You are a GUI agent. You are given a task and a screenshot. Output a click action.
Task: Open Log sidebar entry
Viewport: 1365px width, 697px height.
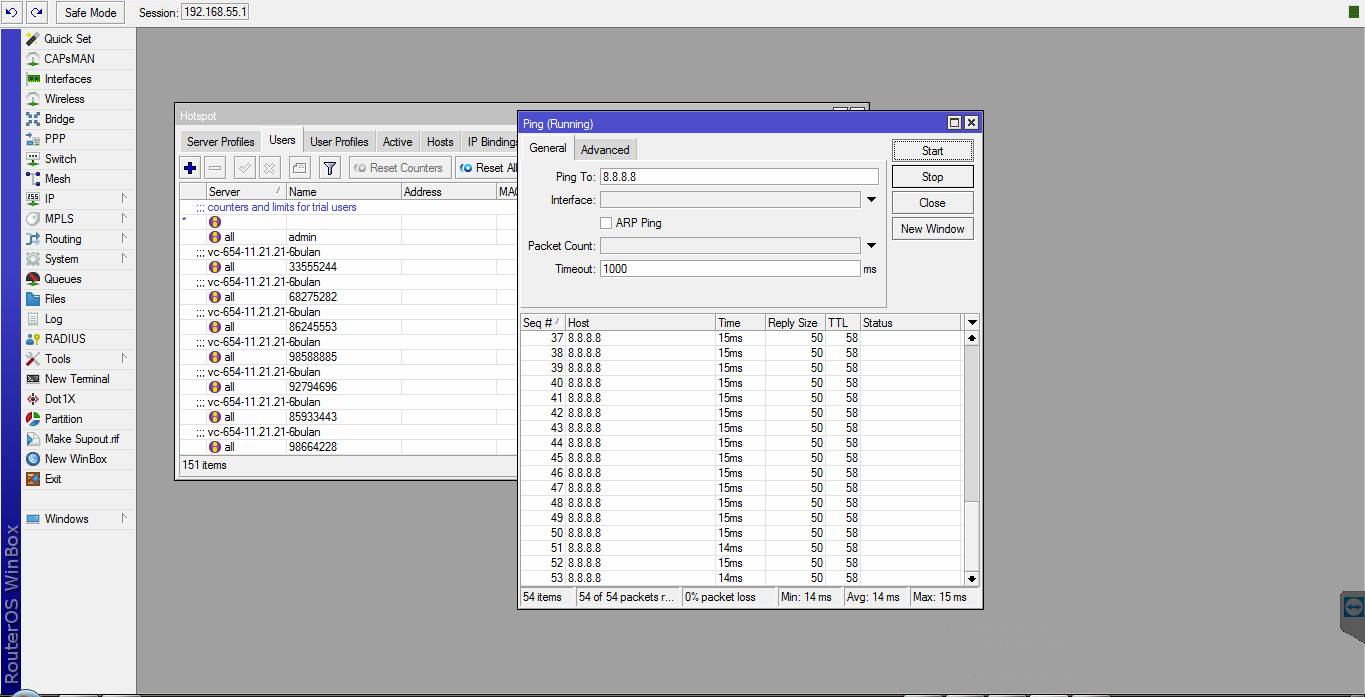pos(53,319)
